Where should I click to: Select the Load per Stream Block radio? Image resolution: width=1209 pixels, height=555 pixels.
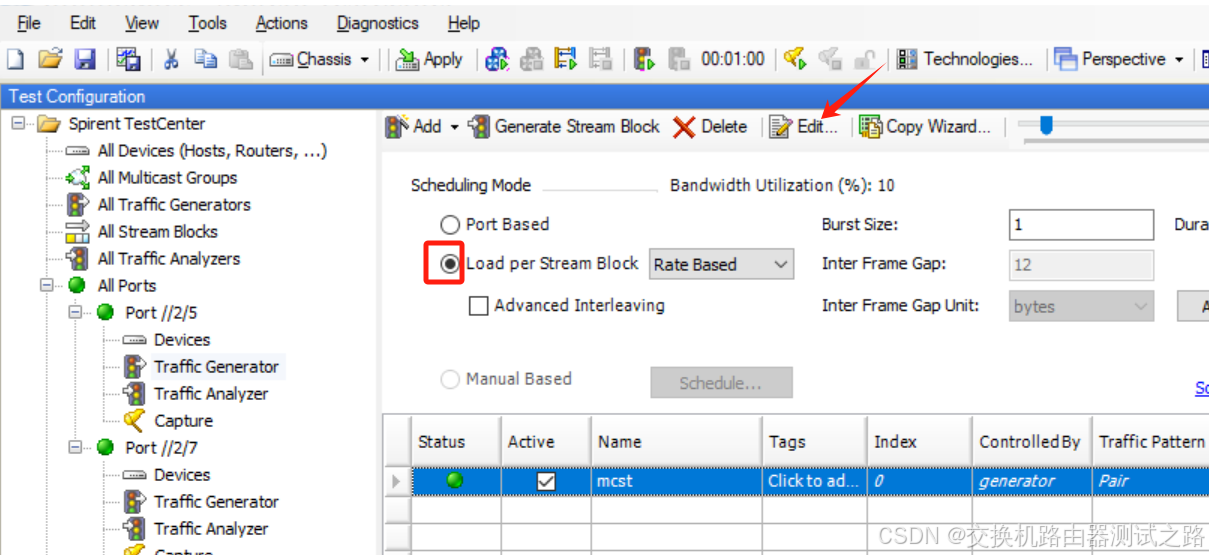tap(450, 264)
